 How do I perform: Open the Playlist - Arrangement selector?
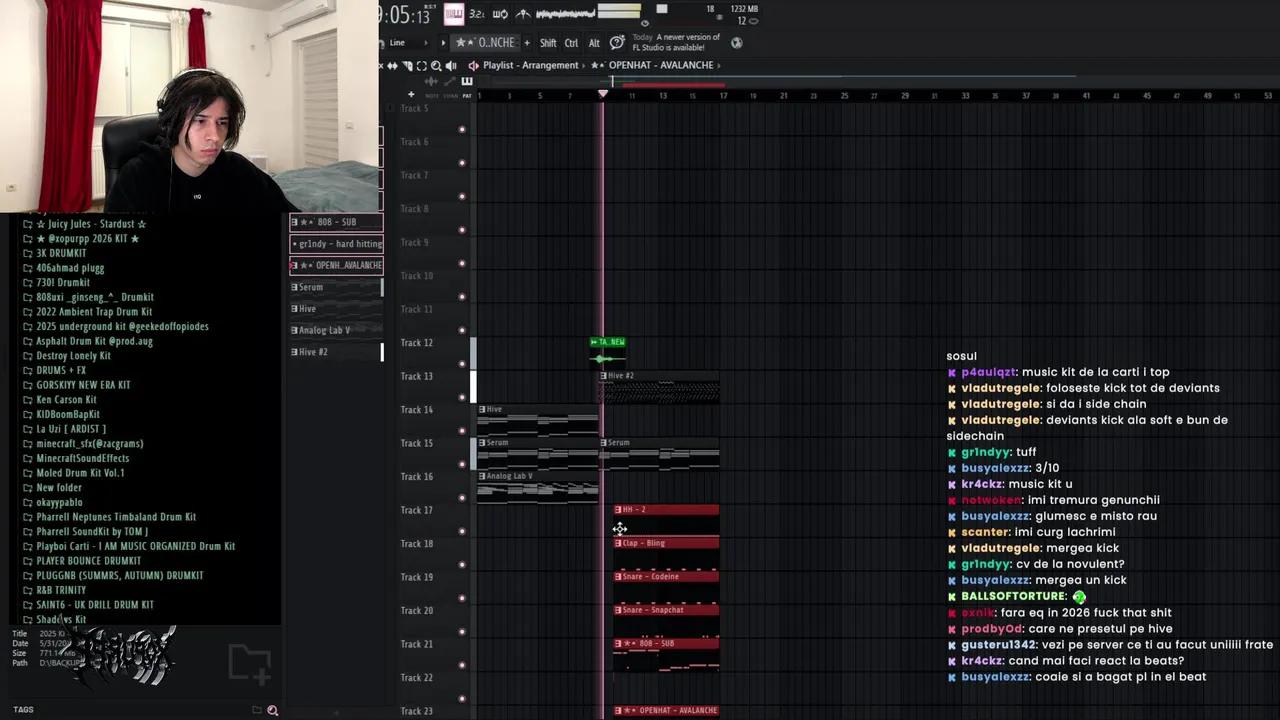(530, 65)
